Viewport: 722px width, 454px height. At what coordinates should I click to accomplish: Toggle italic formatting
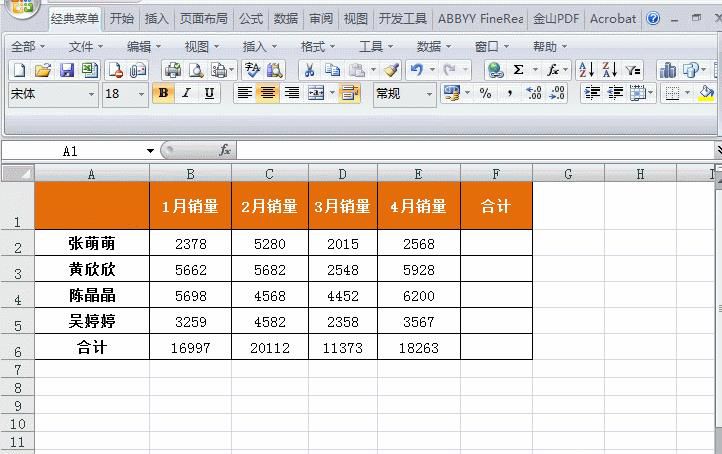click(186, 93)
